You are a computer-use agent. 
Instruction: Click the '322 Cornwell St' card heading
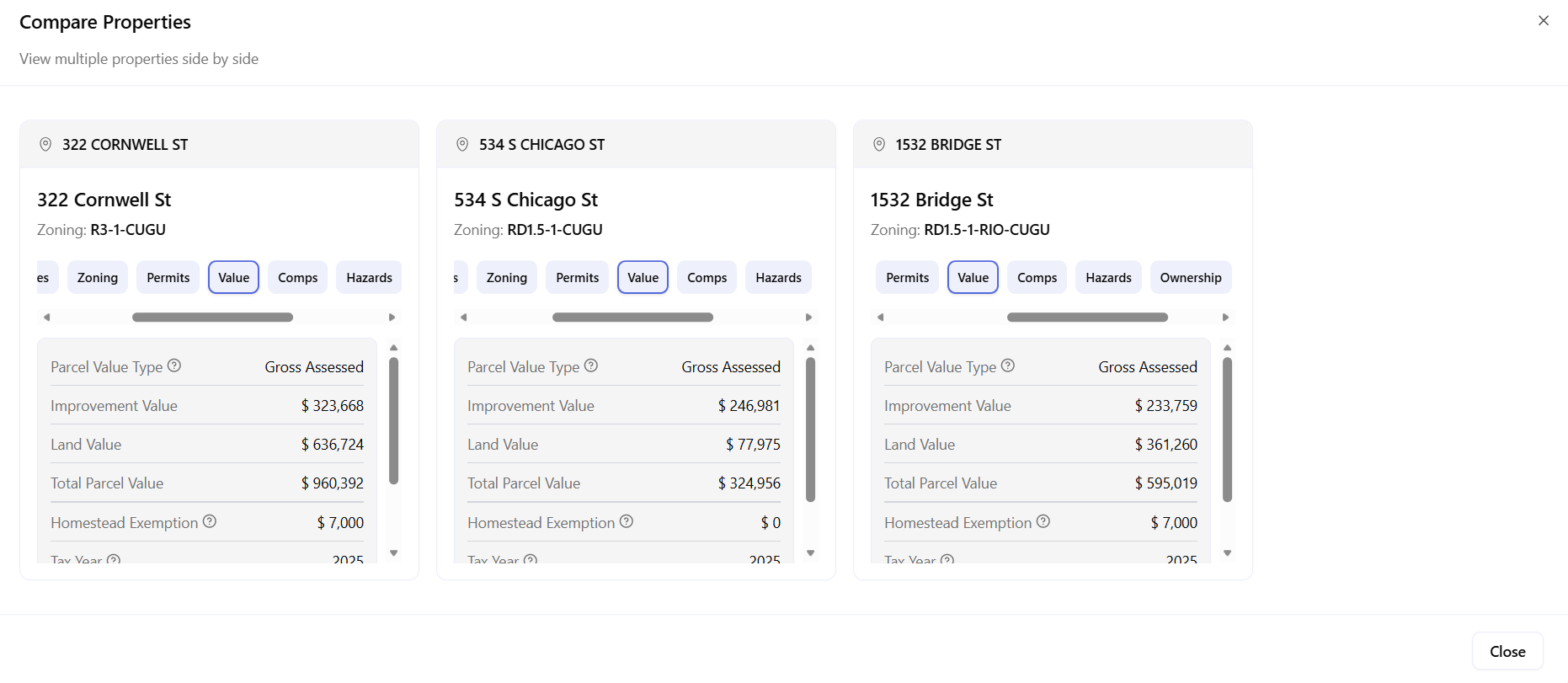tap(104, 200)
